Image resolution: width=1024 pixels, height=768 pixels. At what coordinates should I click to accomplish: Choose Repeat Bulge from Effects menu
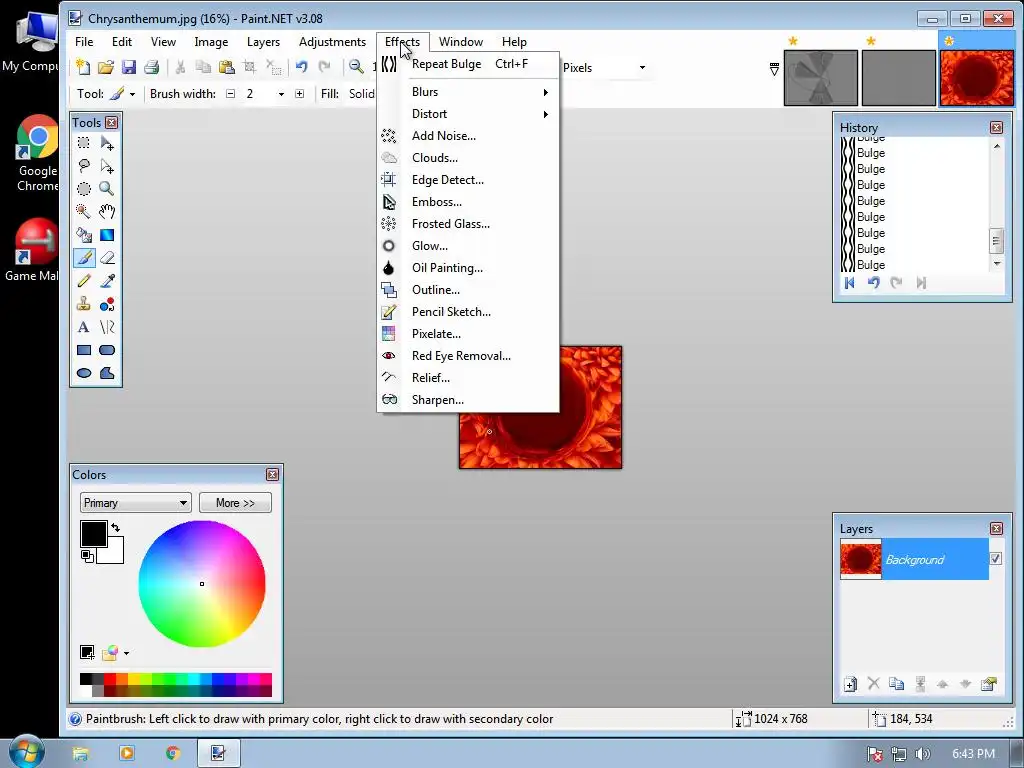point(468,64)
